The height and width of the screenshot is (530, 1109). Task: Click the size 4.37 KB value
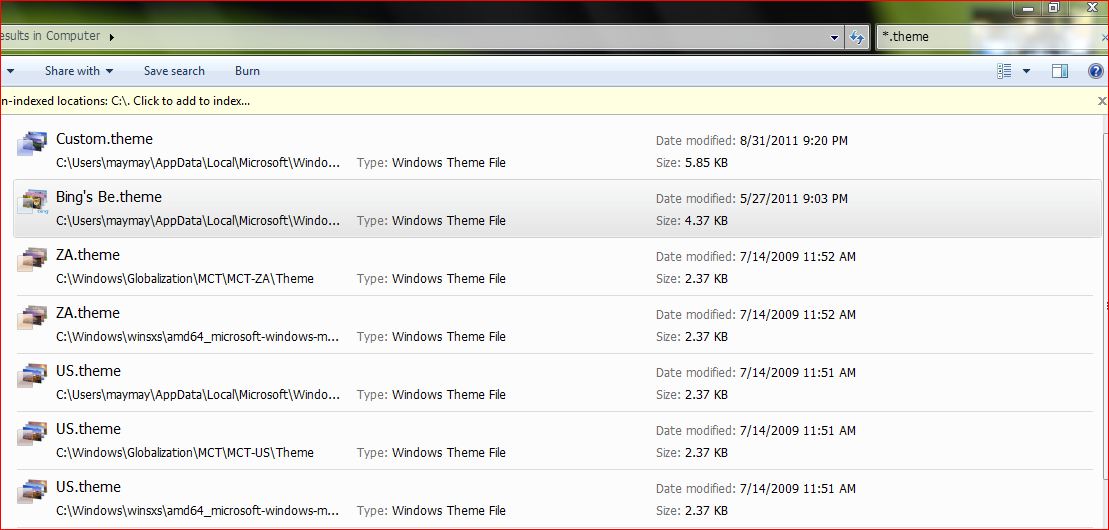click(x=707, y=221)
